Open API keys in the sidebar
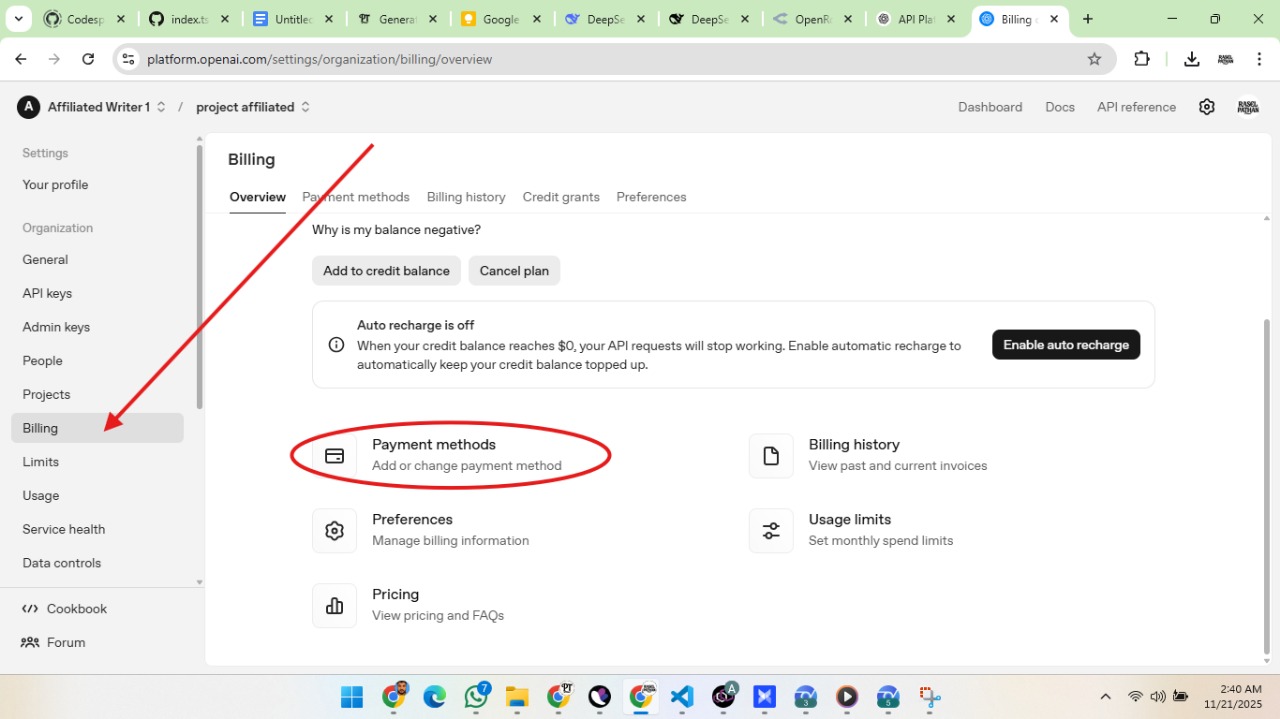The width and height of the screenshot is (1280, 719). coord(47,293)
